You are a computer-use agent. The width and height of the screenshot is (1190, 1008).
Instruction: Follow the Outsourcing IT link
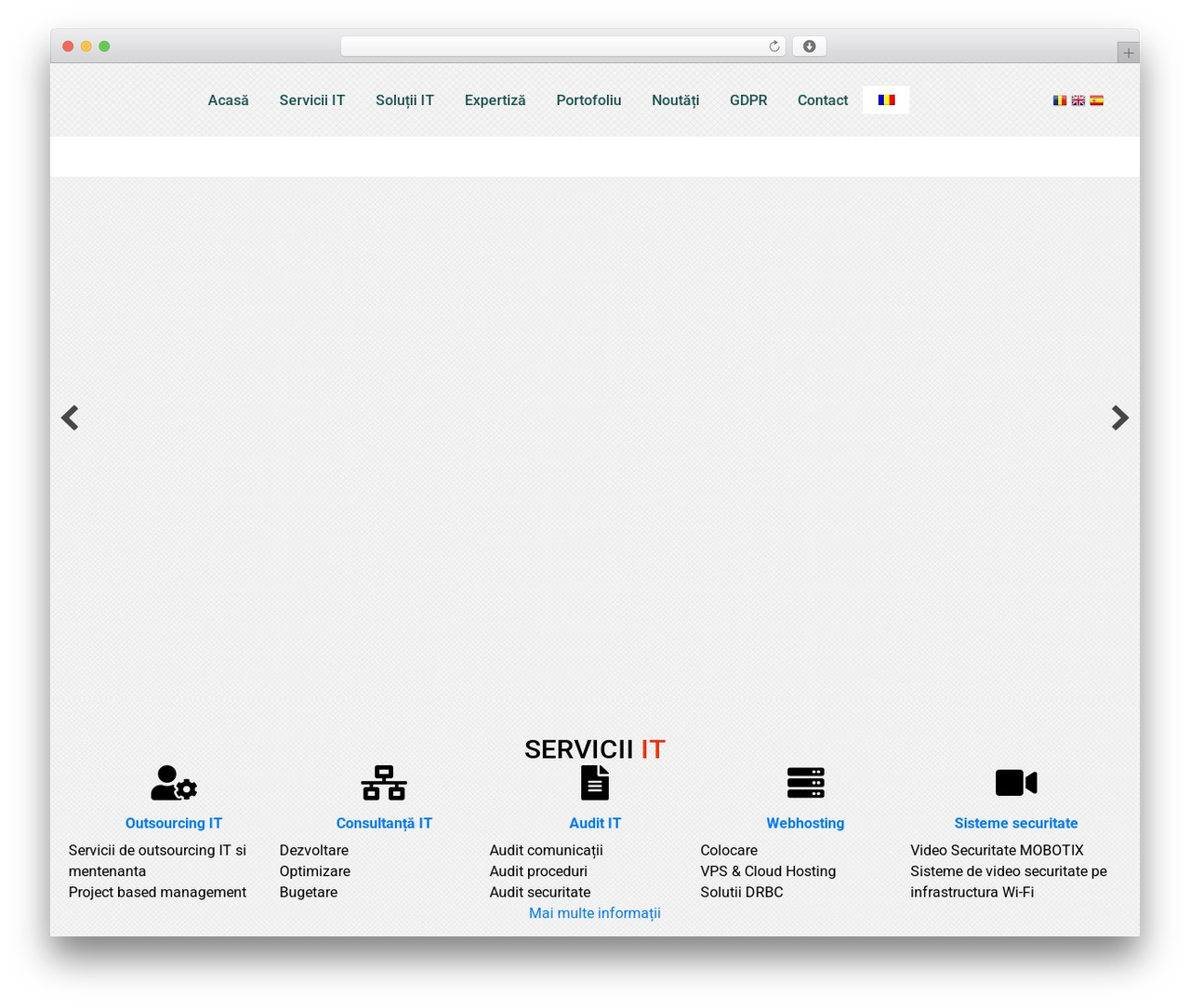tap(174, 823)
